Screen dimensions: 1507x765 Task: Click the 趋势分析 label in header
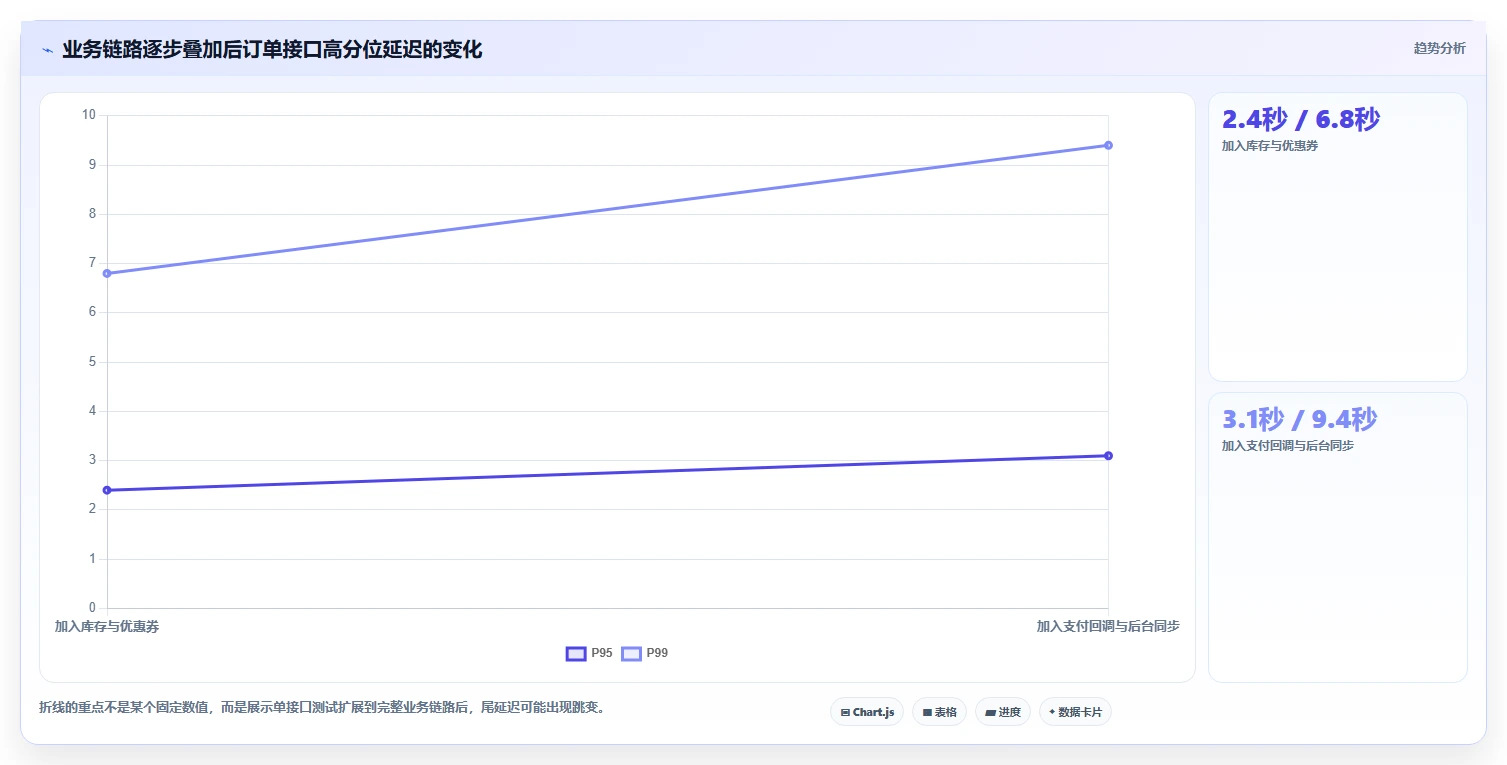click(x=1439, y=49)
